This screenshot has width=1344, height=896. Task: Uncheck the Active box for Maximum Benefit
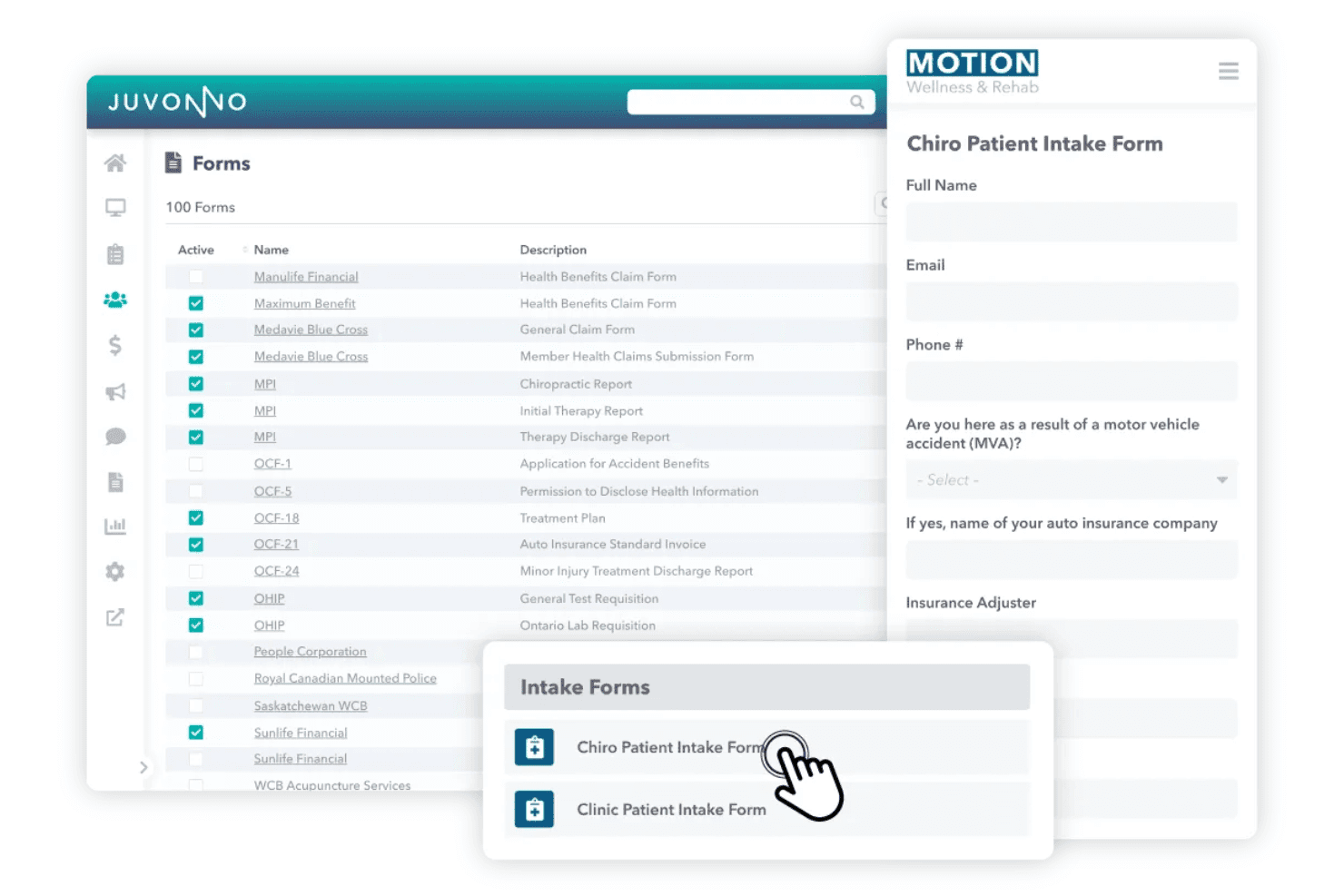click(196, 303)
